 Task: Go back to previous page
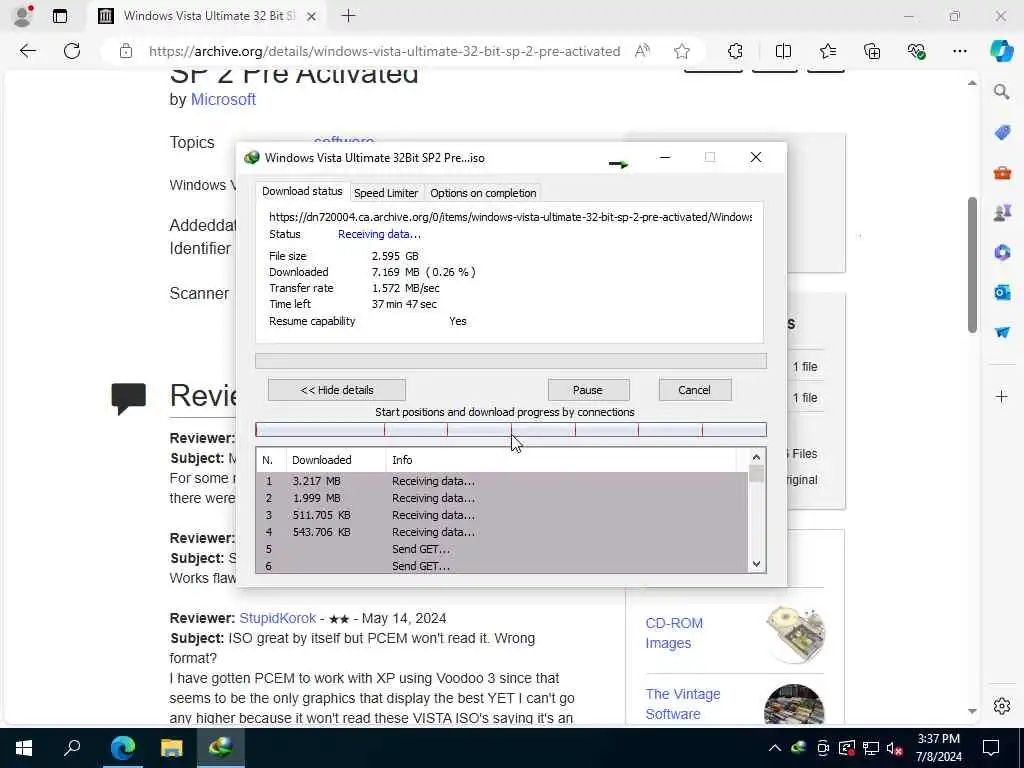point(27,51)
